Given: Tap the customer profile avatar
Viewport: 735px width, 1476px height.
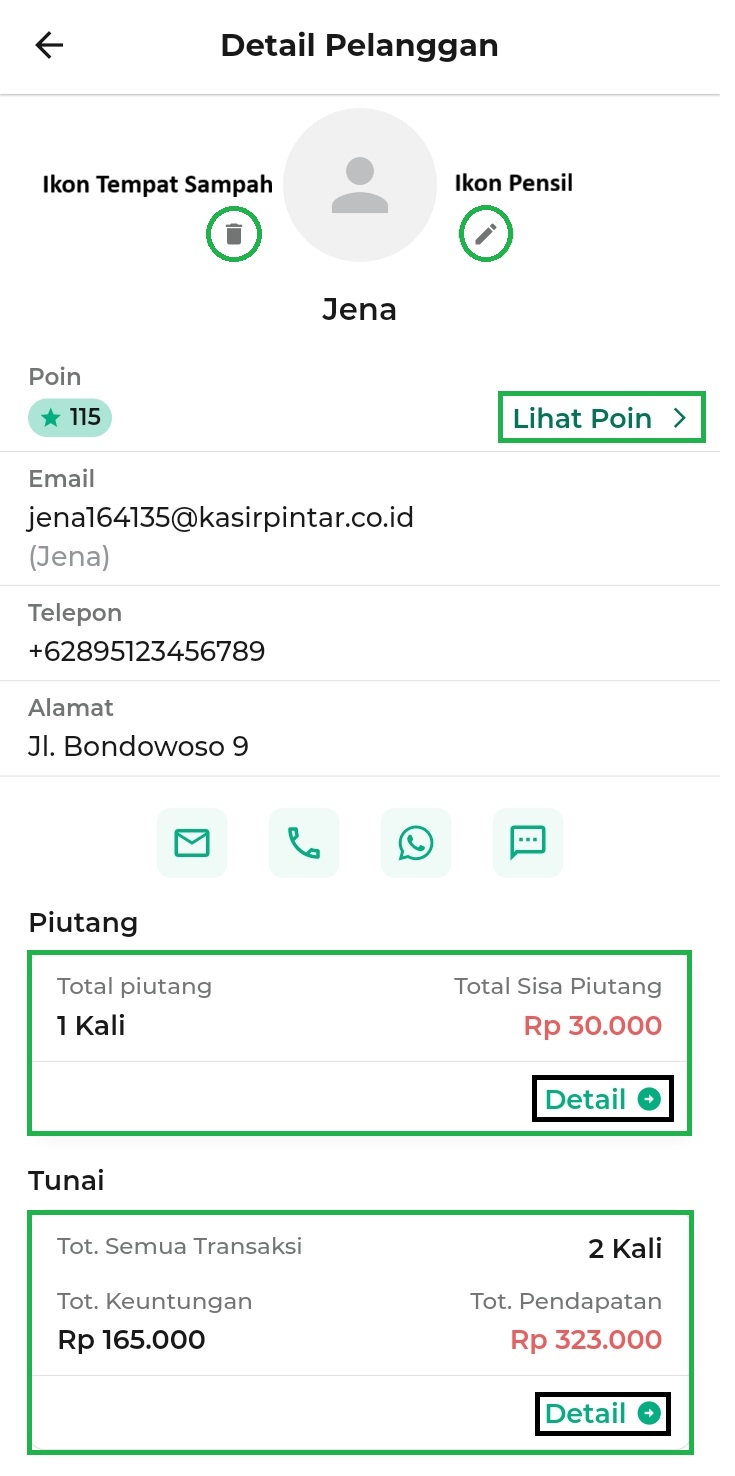Looking at the screenshot, I should (x=360, y=185).
